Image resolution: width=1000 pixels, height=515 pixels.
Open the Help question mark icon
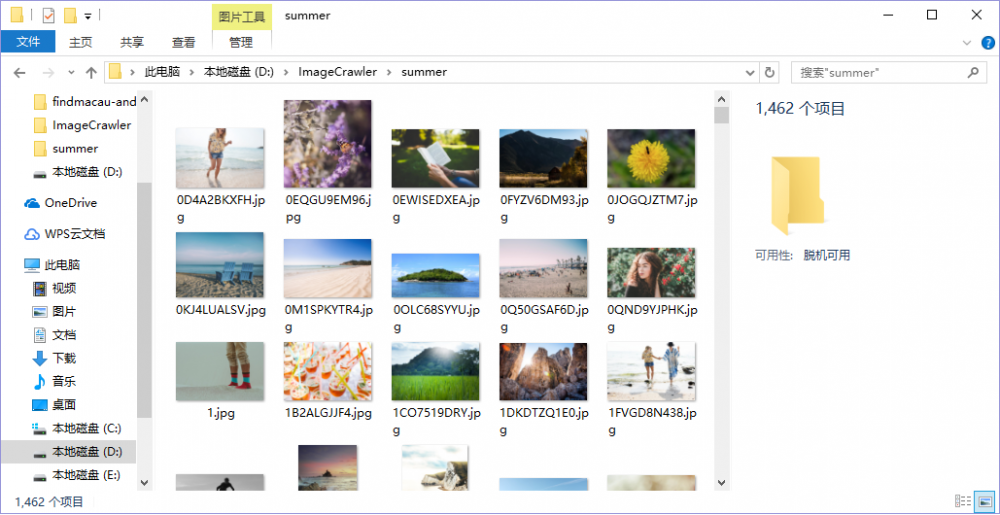coord(986,43)
